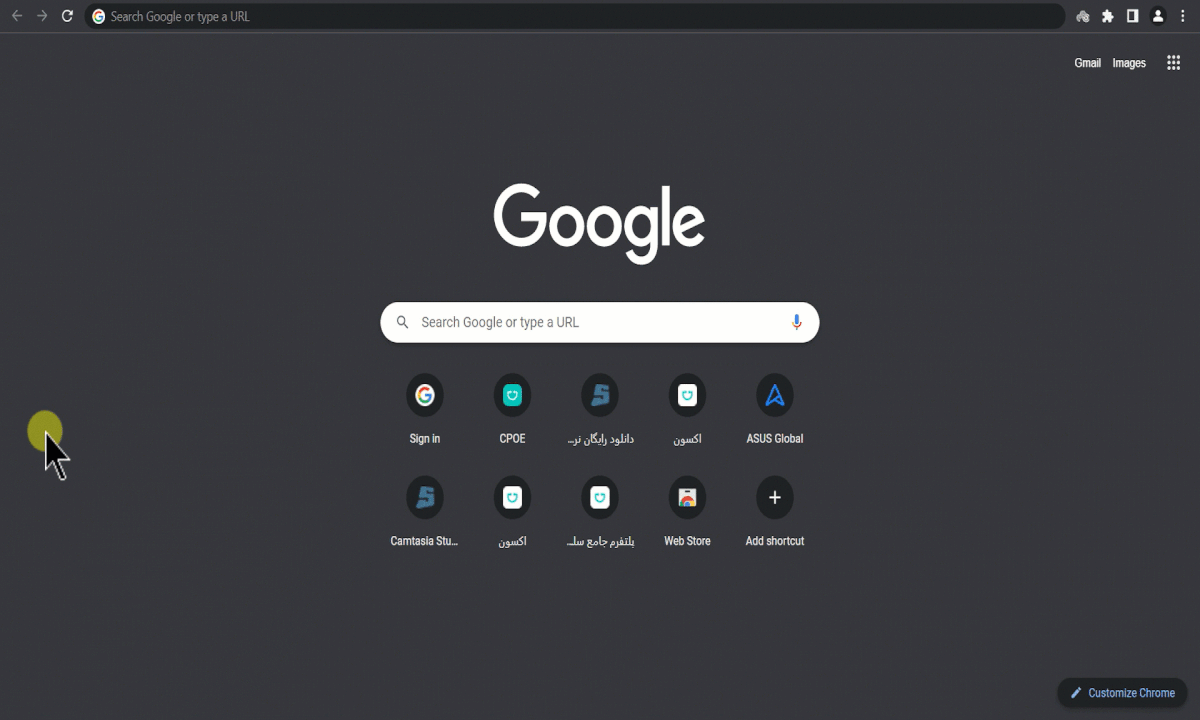Open the Camtasia Stu... shortcut
The width and height of the screenshot is (1200, 720).
click(425, 513)
